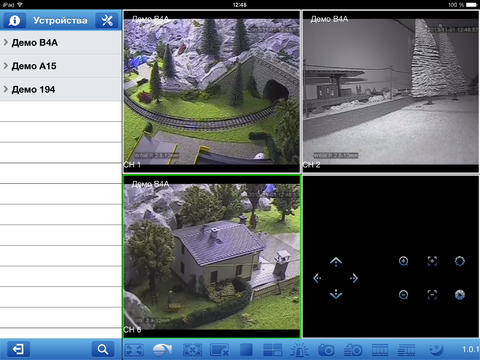Toggle fullscreen expand arrows icon

[x=134, y=350]
